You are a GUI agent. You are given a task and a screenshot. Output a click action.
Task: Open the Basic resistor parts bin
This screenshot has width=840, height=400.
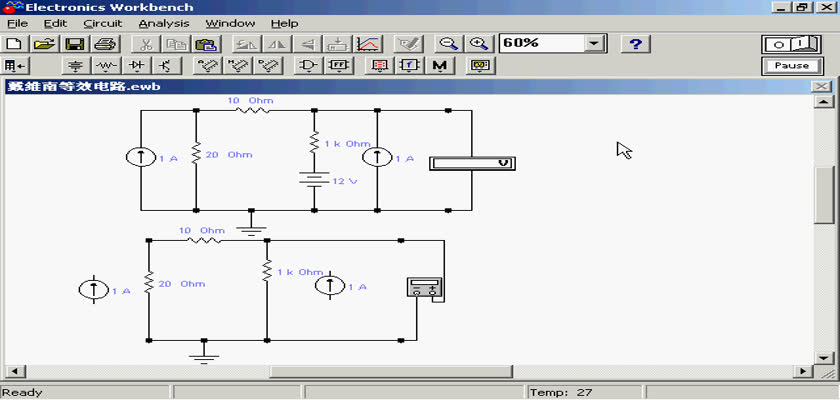(x=107, y=66)
